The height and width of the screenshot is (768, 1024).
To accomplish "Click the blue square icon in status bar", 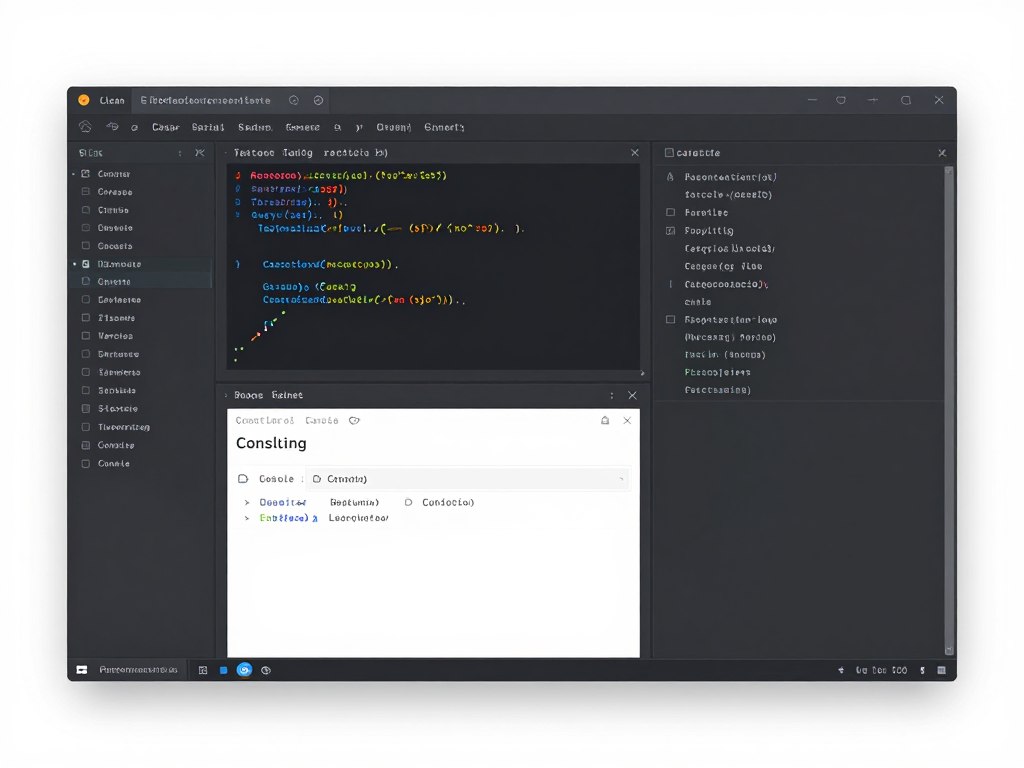I will coord(223,670).
